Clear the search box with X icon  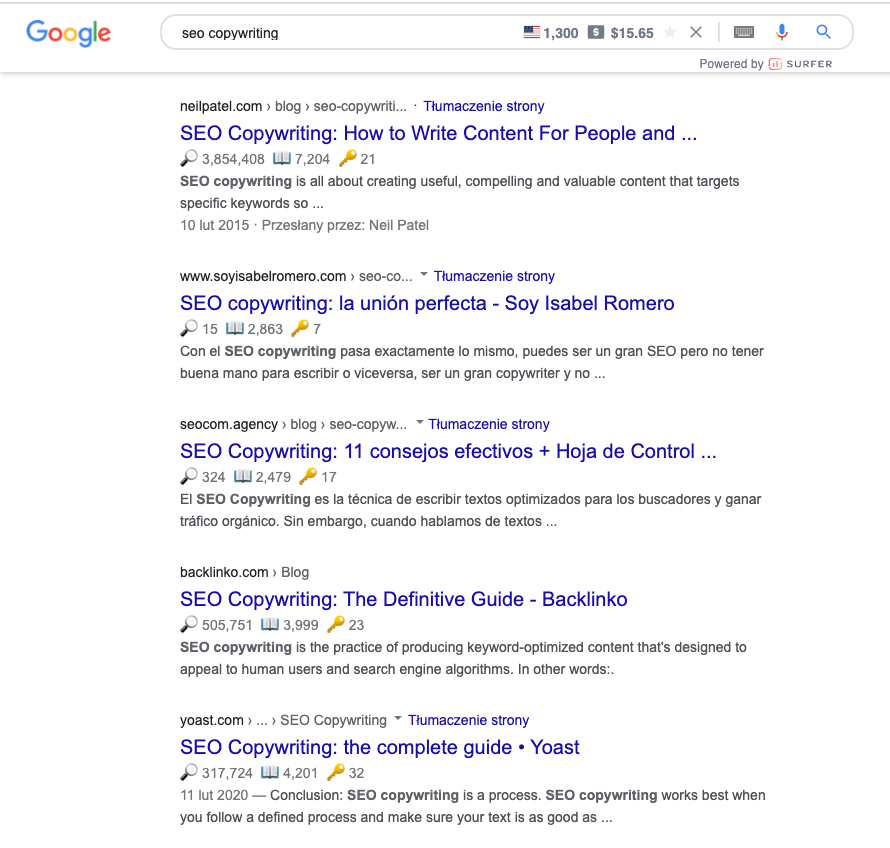[696, 32]
